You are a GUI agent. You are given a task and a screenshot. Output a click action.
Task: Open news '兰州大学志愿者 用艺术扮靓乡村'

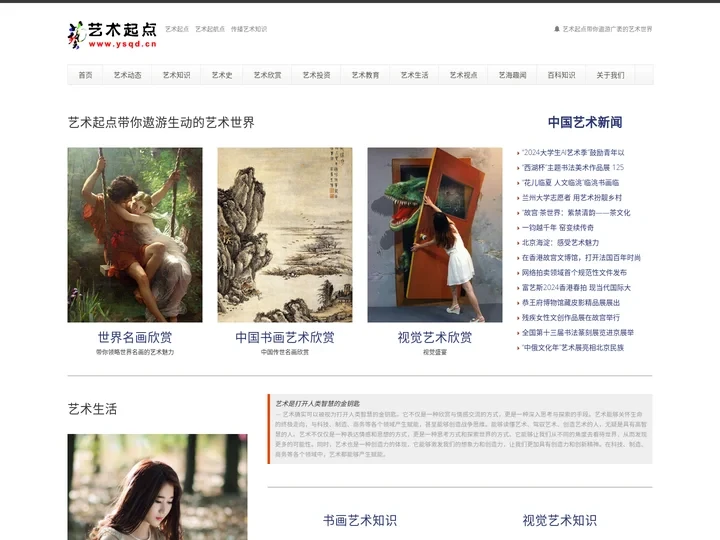coord(572,197)
